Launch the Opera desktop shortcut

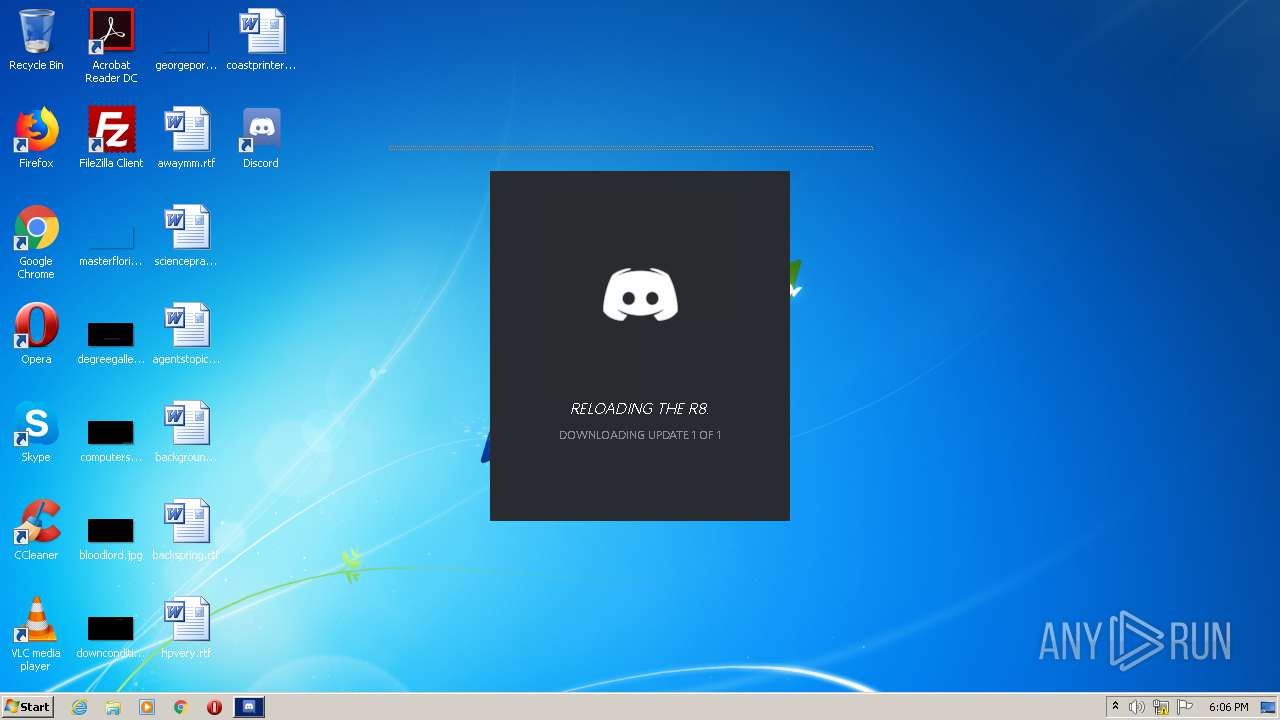[x=36, y=334]
